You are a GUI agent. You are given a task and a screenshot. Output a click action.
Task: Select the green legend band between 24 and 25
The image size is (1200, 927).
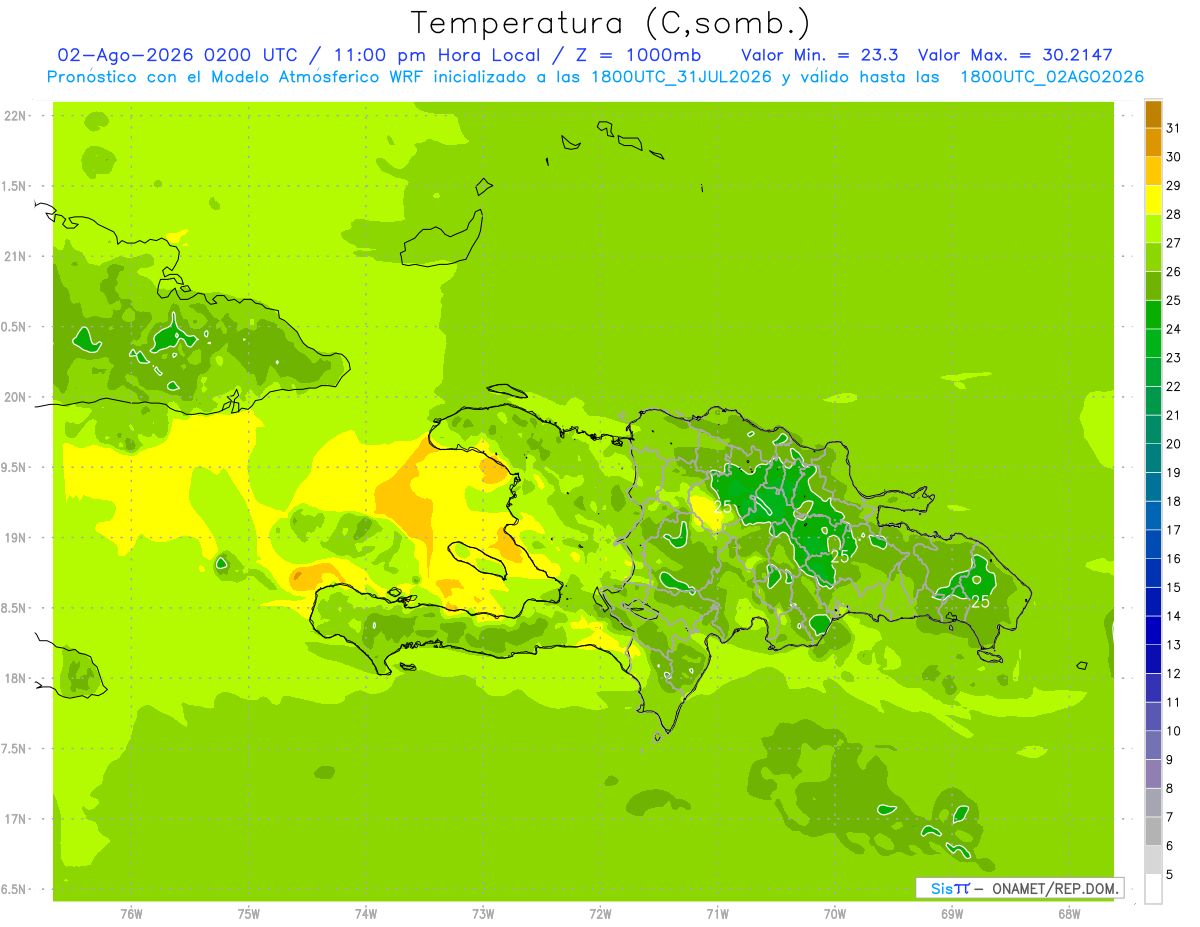point(1153,315)
